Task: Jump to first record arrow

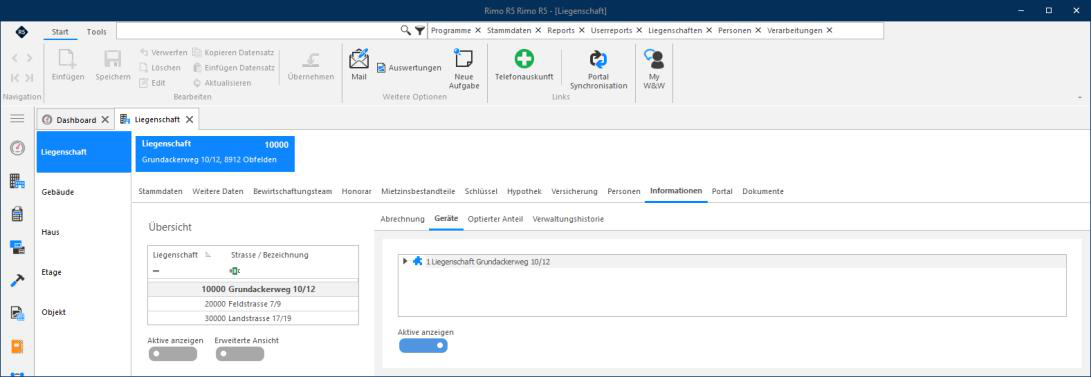Action: 15,78
